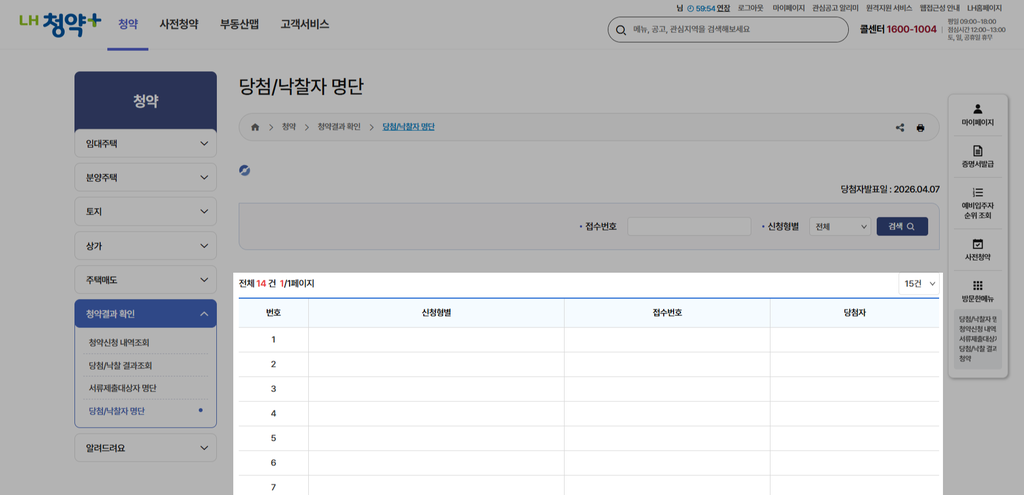
Task: Click 접수번호 column header
Action: coord(667,313)
